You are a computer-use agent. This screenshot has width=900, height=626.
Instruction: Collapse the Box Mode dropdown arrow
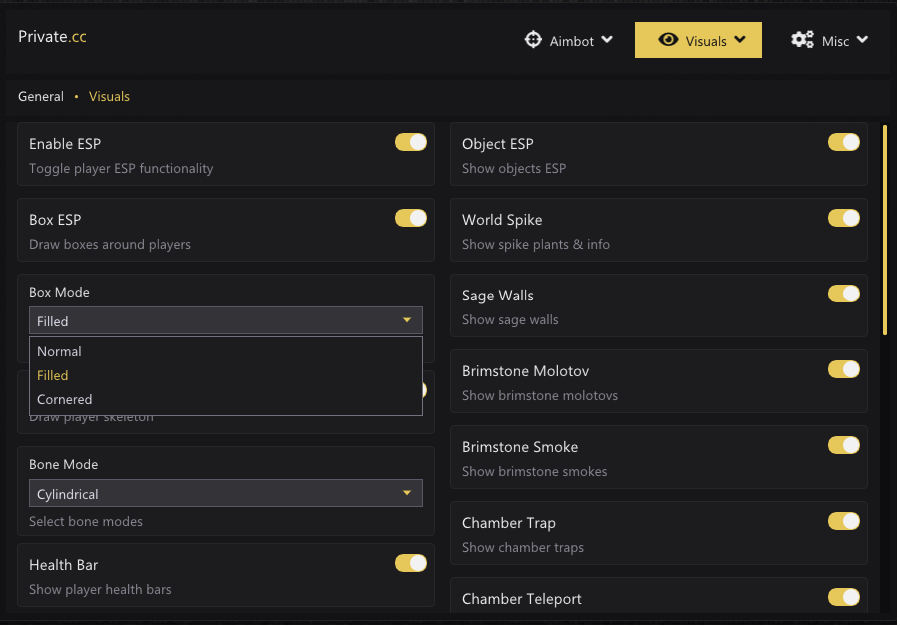point(407,320)
